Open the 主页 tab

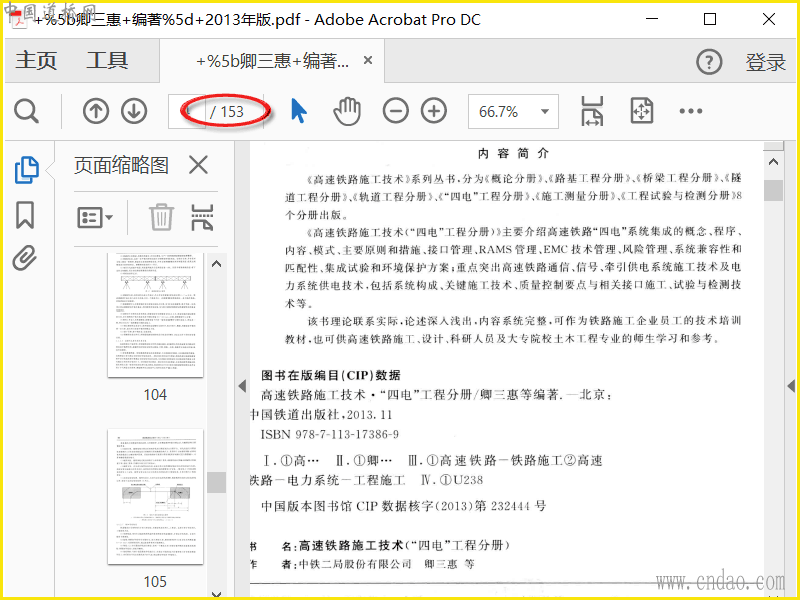point(36,61)
